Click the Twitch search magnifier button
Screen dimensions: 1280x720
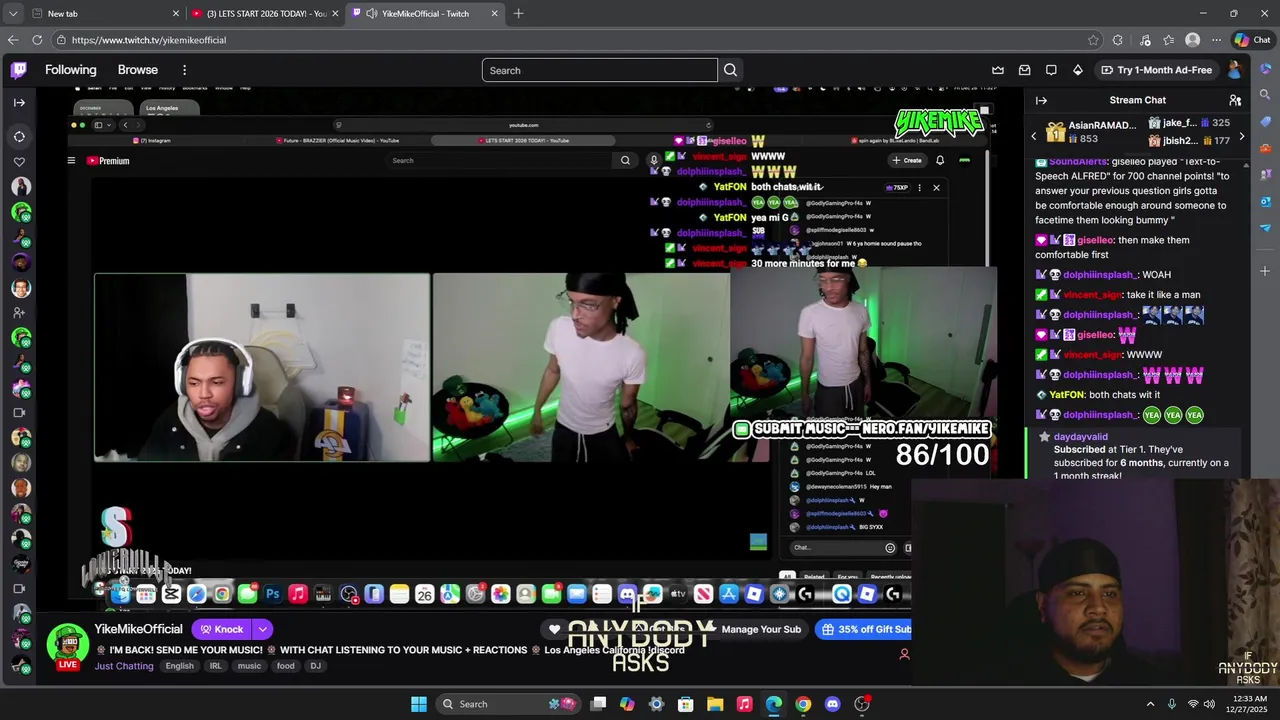731,70
